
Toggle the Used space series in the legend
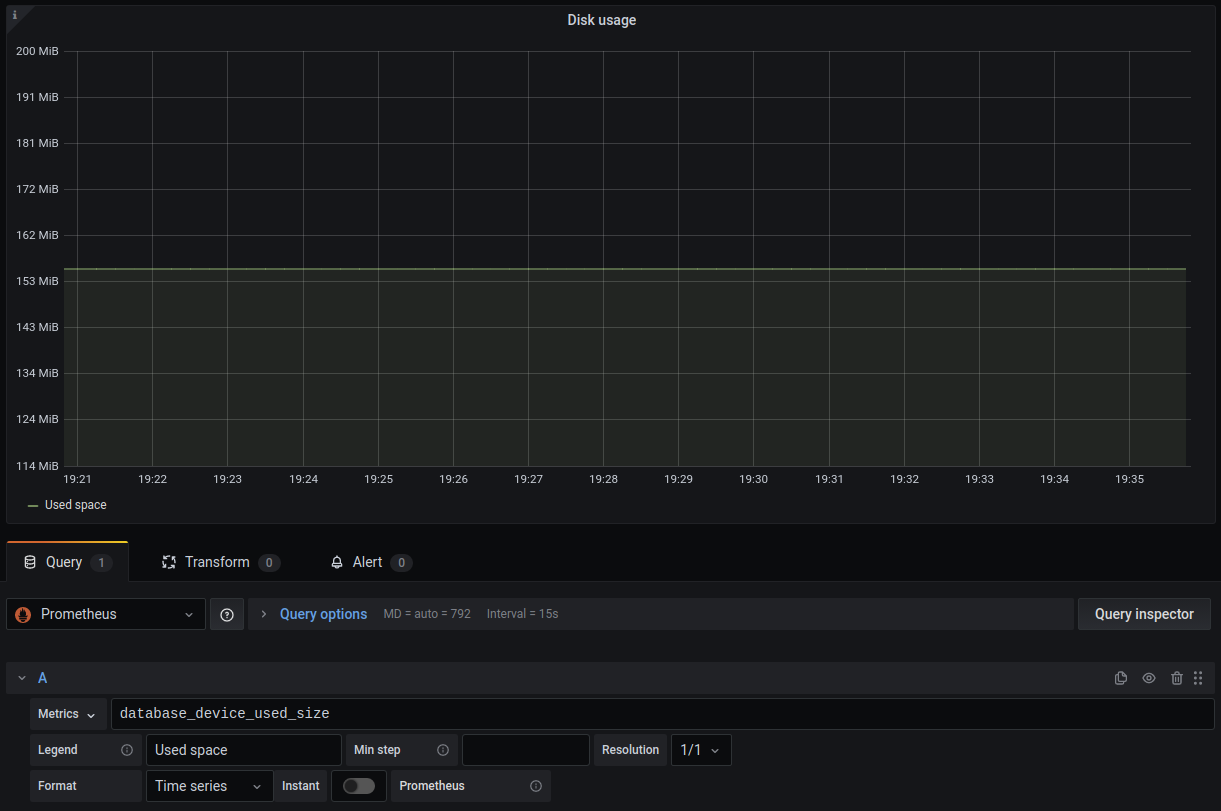pos(75,505)
